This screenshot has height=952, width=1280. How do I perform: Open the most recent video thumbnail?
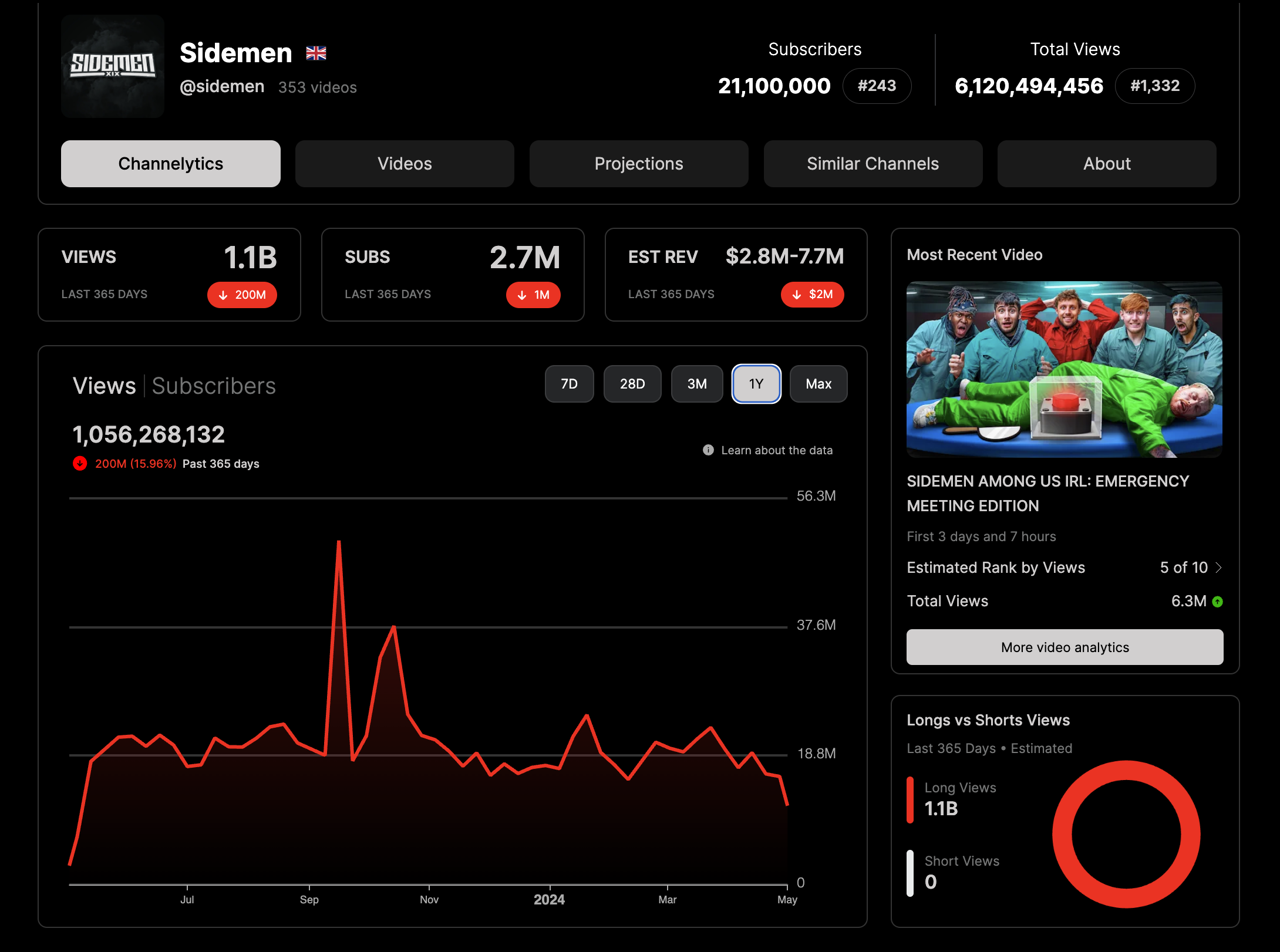pos(1065,369)
